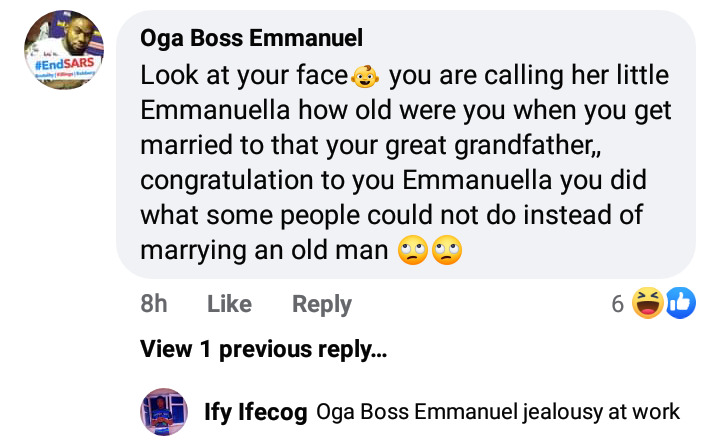Image resolution: width=720 pixels, height=447 pixels.
Task: Reply to Oga Boss Emmanuel's comment
Action: coord(321,304)
